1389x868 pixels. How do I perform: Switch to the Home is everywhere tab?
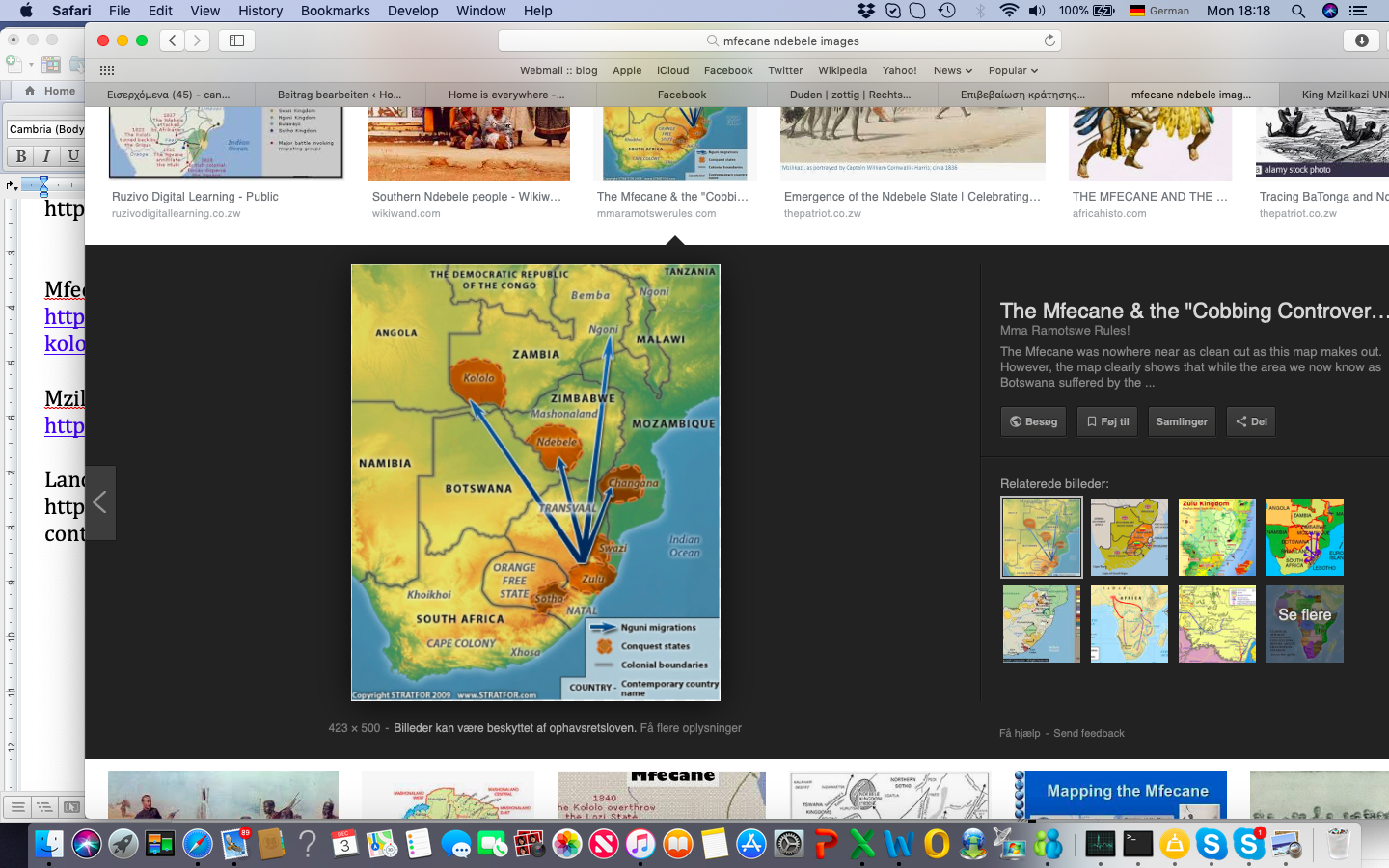(x=511, y=95)
